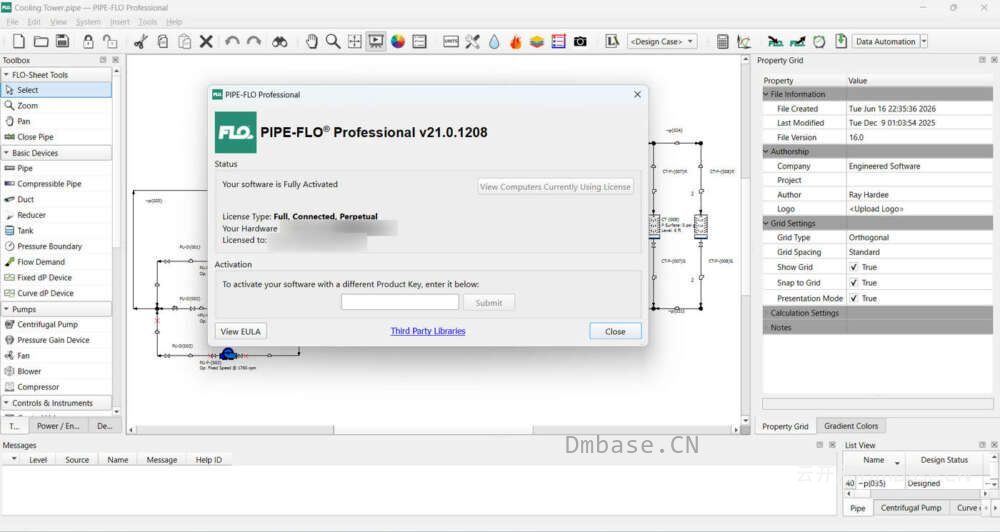
Task: Toggle the Snap to Grid checkbox
Action: [x=853, y=283]
